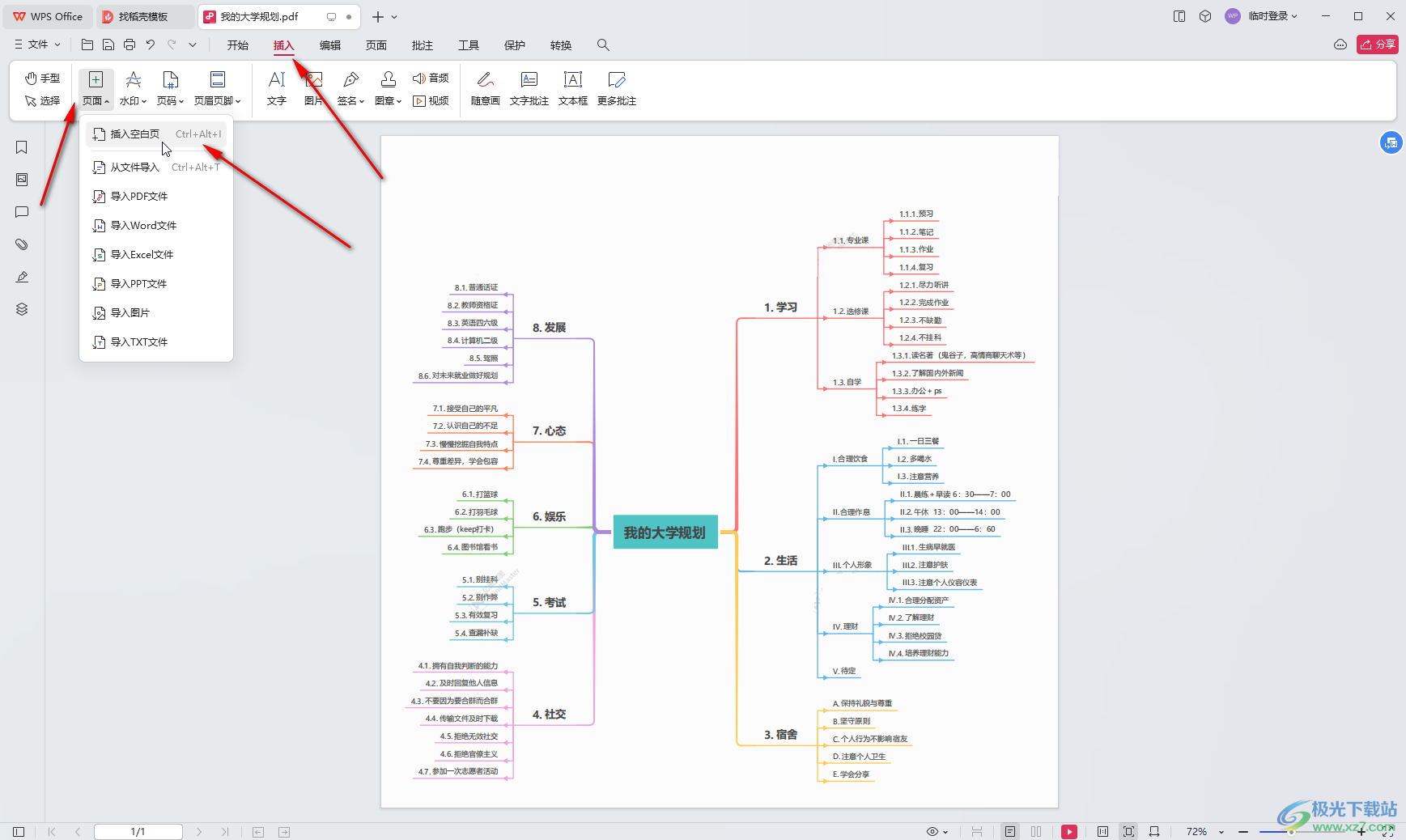Choose Import PDF file (导入PDF文件)
The image size is (1406, 840).
(156, 197)
